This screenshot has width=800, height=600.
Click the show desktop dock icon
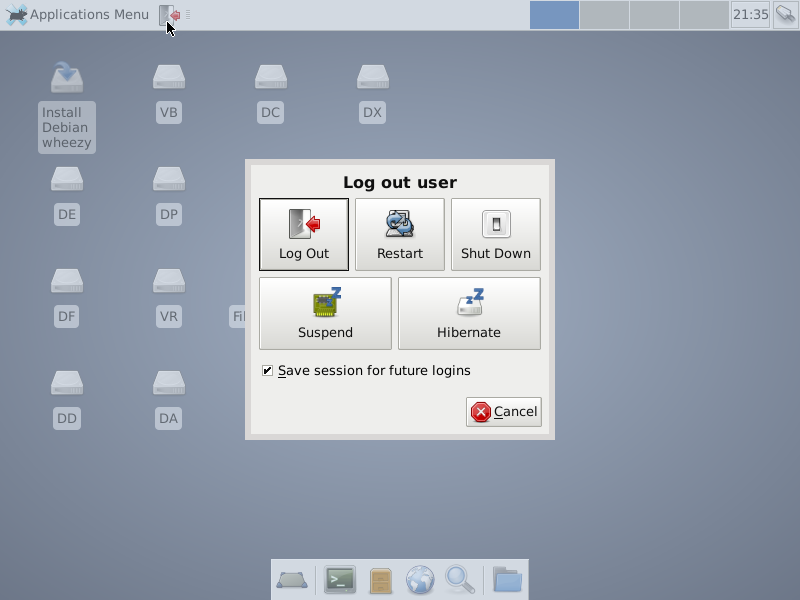coord(292,579)
